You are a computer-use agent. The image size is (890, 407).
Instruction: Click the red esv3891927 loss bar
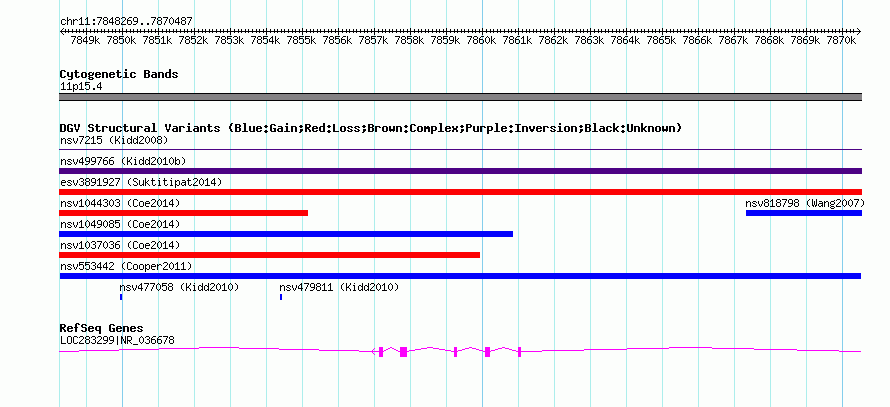coord(460,192)
